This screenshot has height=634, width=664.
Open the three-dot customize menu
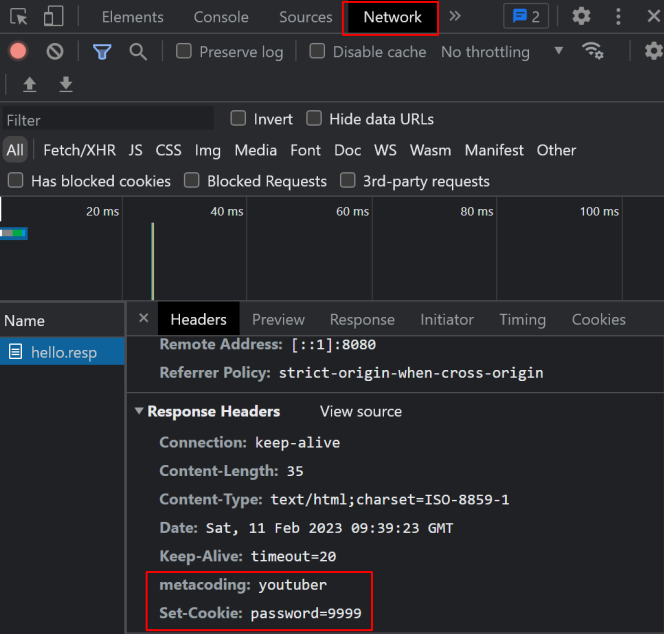tap(618, 17)
